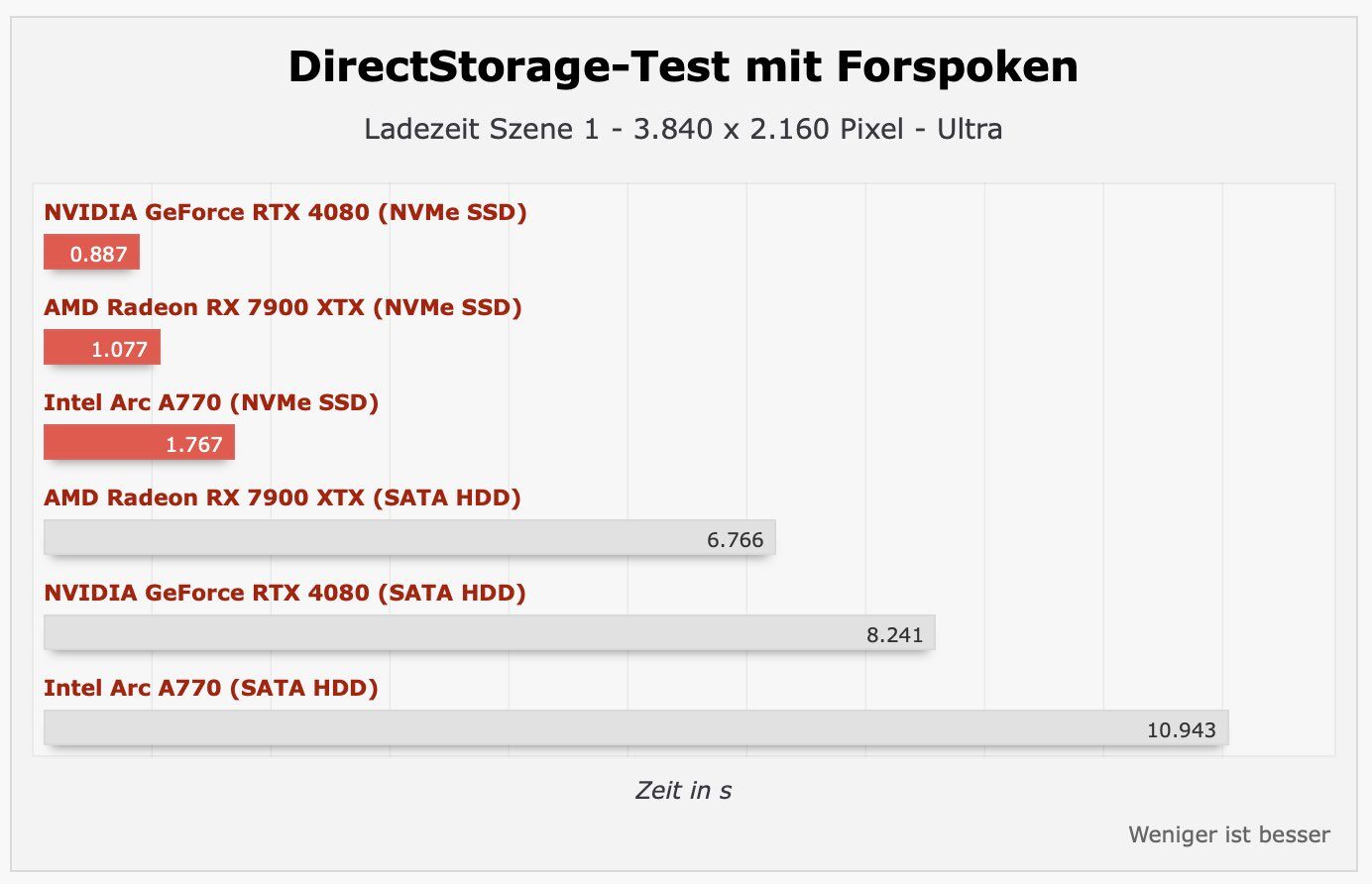This screenshot has height=884, width=1372.
Task: Select the NVIDIA GeForce RTX 4080 (SATA HDD) label
Action: click(285, 593)
